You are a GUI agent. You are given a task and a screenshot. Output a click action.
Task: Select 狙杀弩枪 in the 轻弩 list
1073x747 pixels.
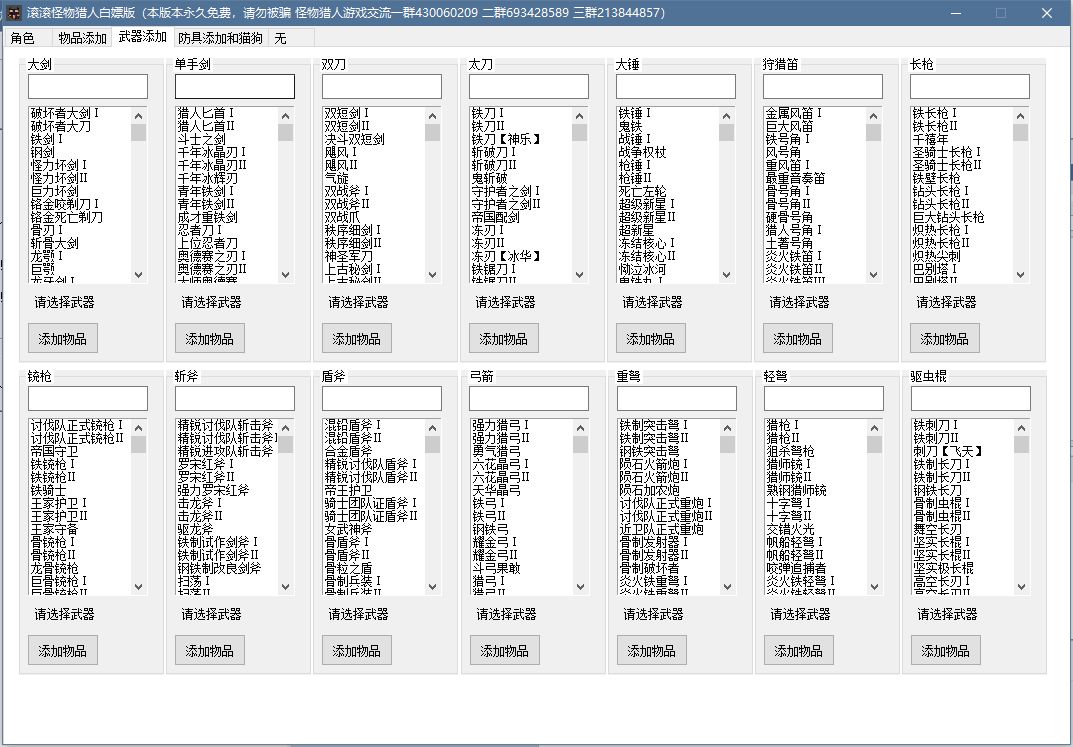pos(790,452)
